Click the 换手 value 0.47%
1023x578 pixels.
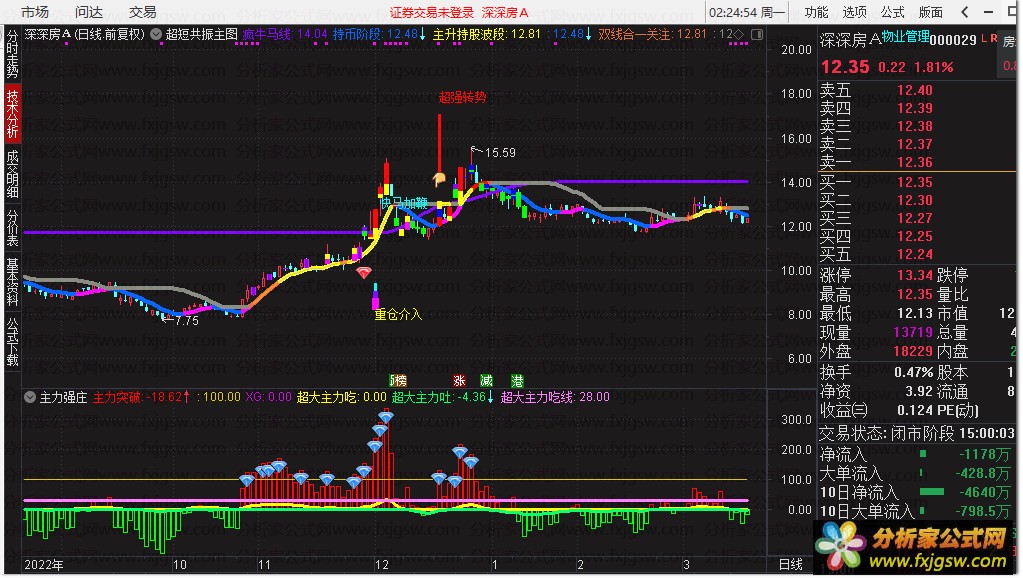point(913,373)
